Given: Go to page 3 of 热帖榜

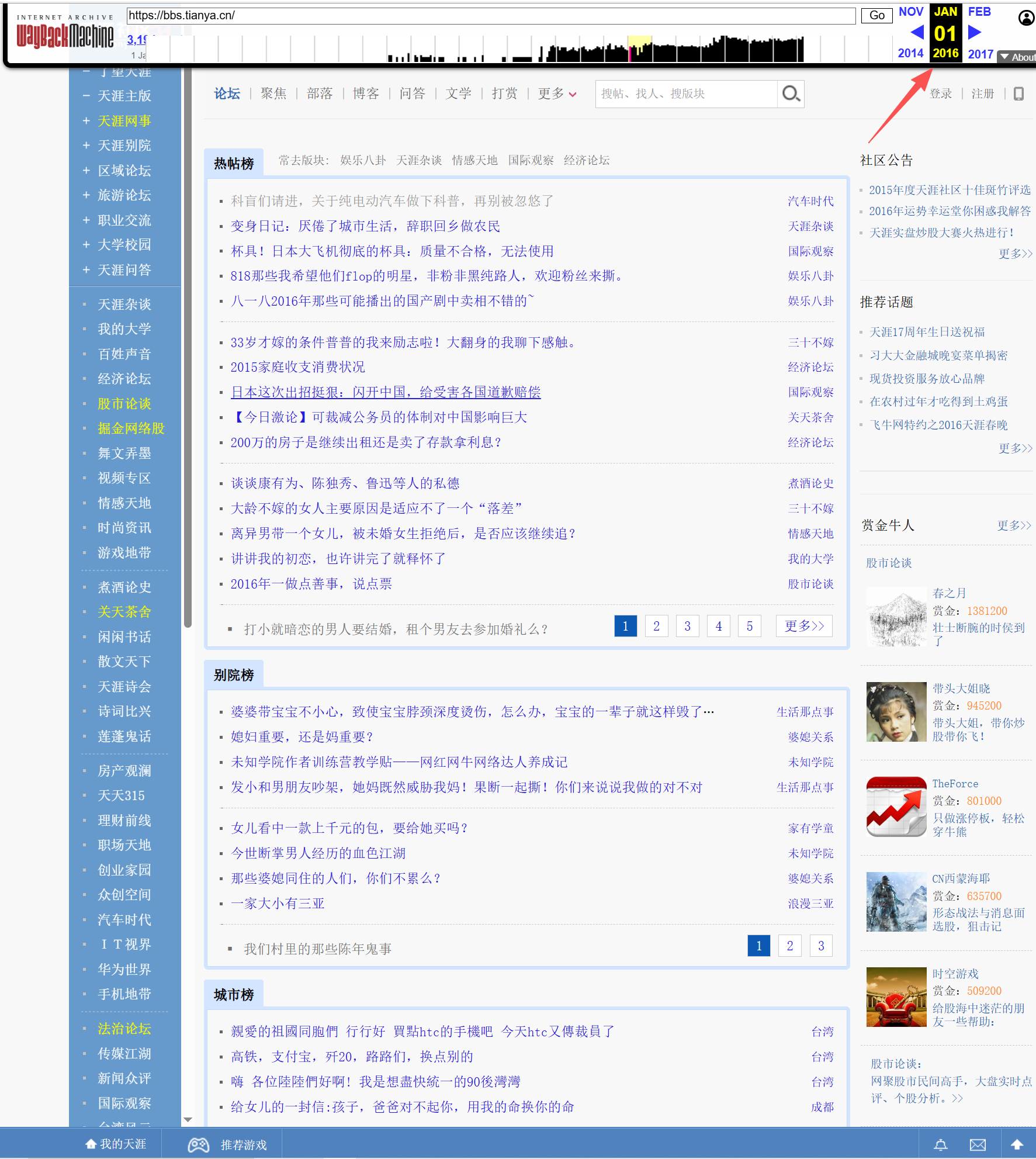Looking at the screenshot, I should 687,626.
